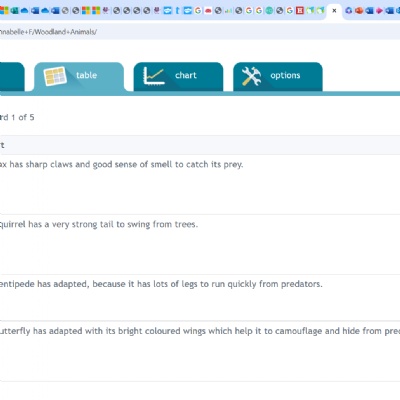Open the bar chart favicon tab

(x=228, y=11)
